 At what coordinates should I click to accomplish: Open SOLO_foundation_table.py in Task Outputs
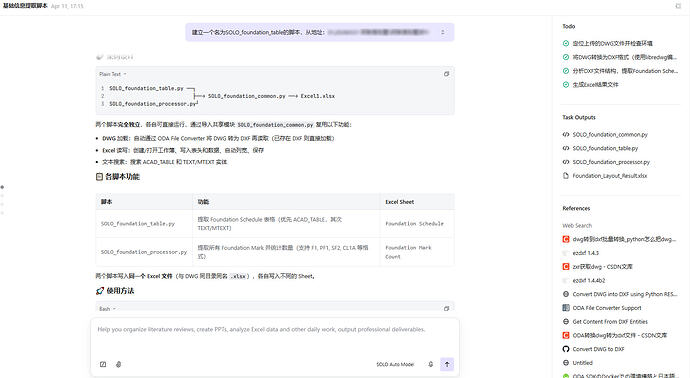point(605,148)
